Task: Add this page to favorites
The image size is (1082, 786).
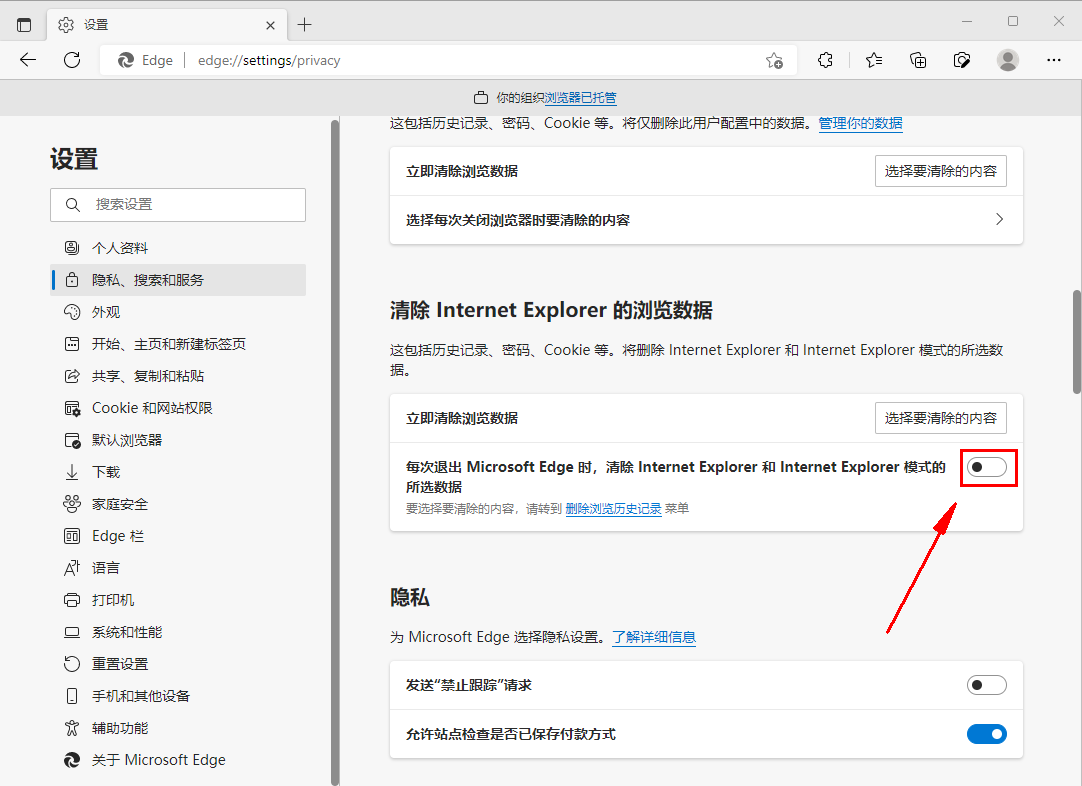Action: (774, 60)
